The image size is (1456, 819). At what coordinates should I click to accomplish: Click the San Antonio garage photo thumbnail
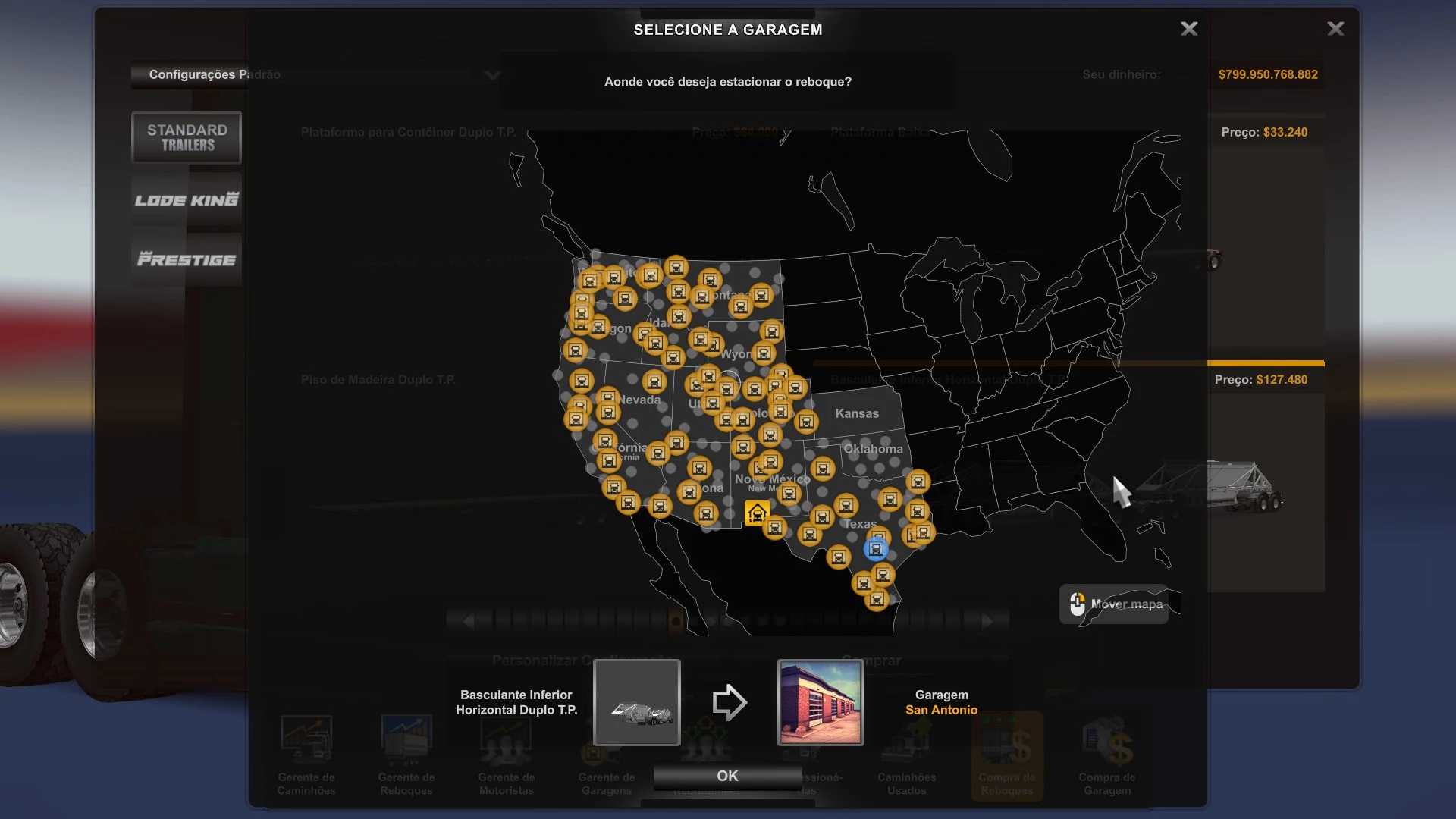(821, 702)
